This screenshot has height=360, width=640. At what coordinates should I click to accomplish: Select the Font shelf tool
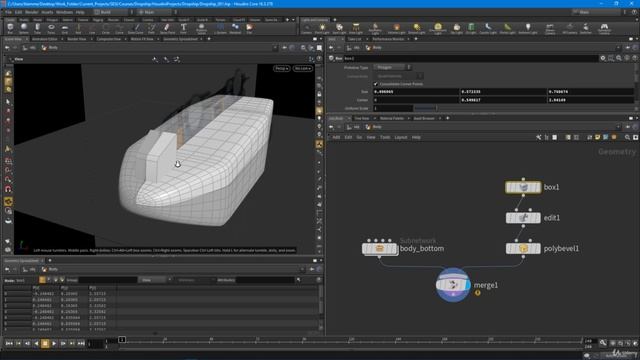[183, 28]
